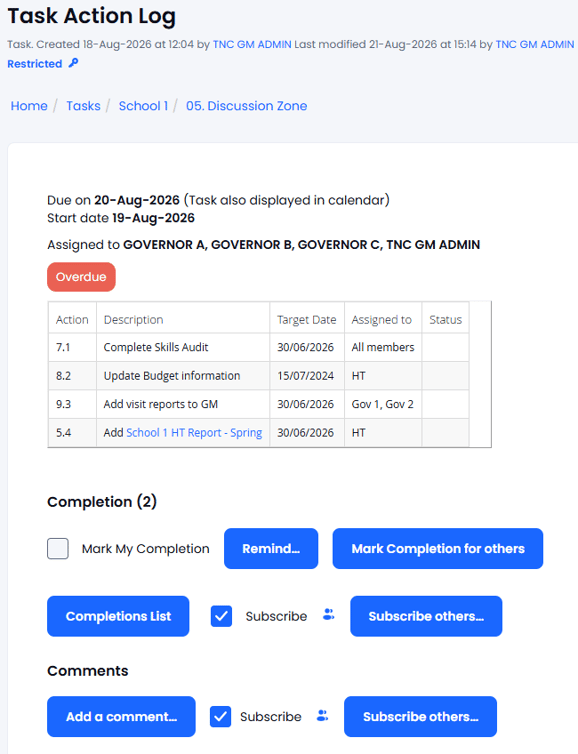Screen dimensions: 578x754
Task: Click Add a comment... button
Action: 121,716
